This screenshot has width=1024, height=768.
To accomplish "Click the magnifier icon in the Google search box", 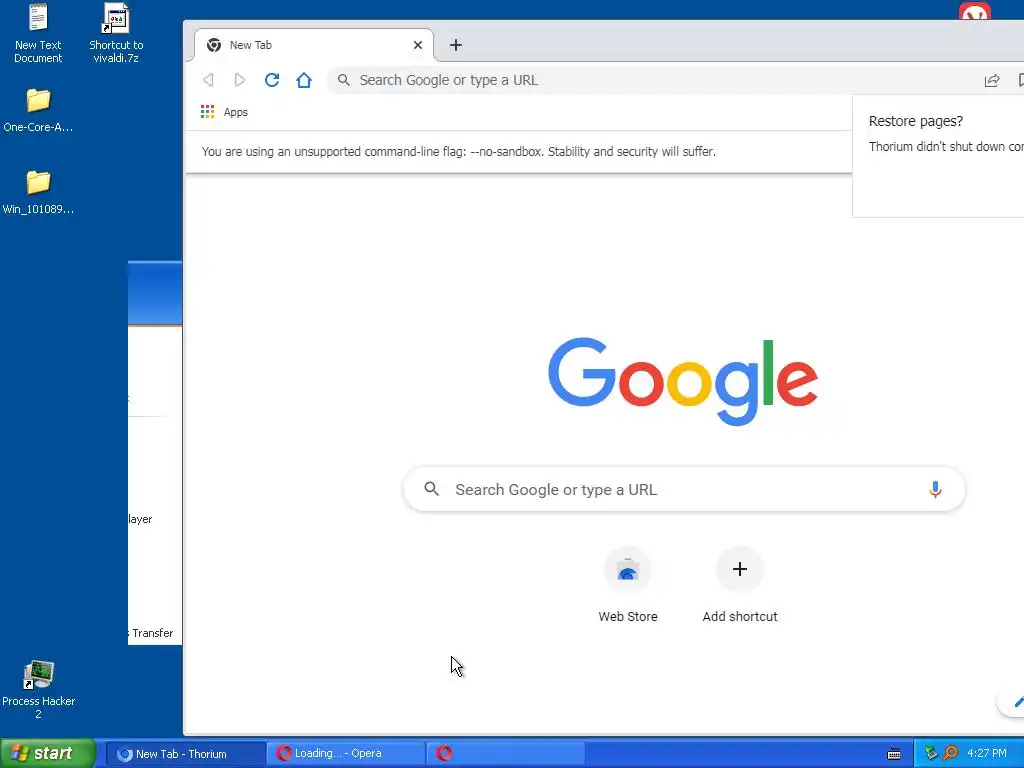I will click(431, 488).
